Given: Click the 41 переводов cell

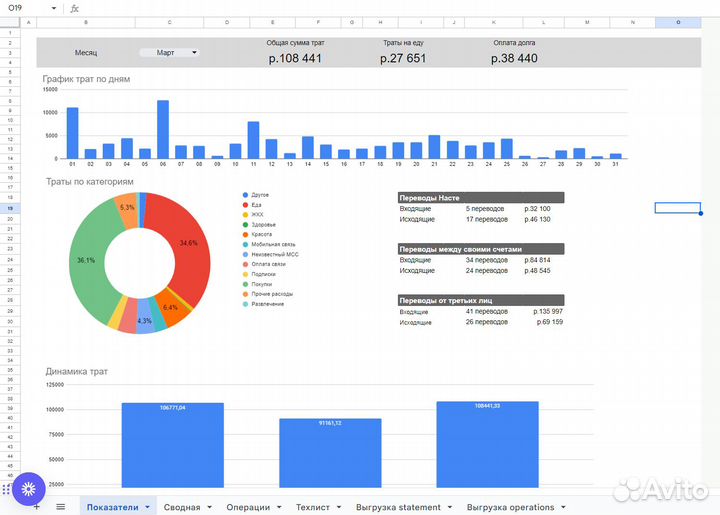Looking at the screenshot, I should click(487, 311).
